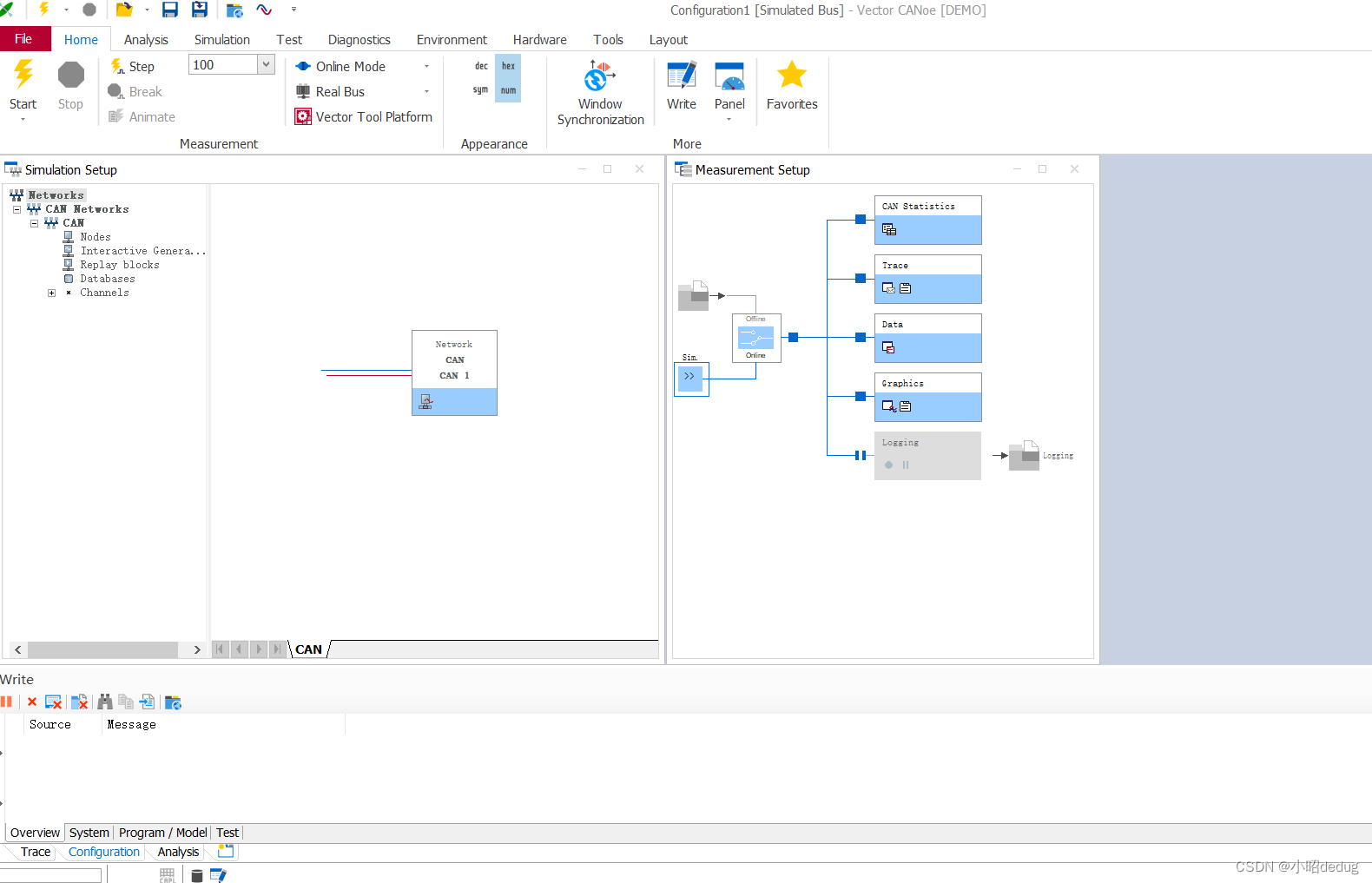
Task: Save the configuration with the floppy disk icon
Action: 170,10
